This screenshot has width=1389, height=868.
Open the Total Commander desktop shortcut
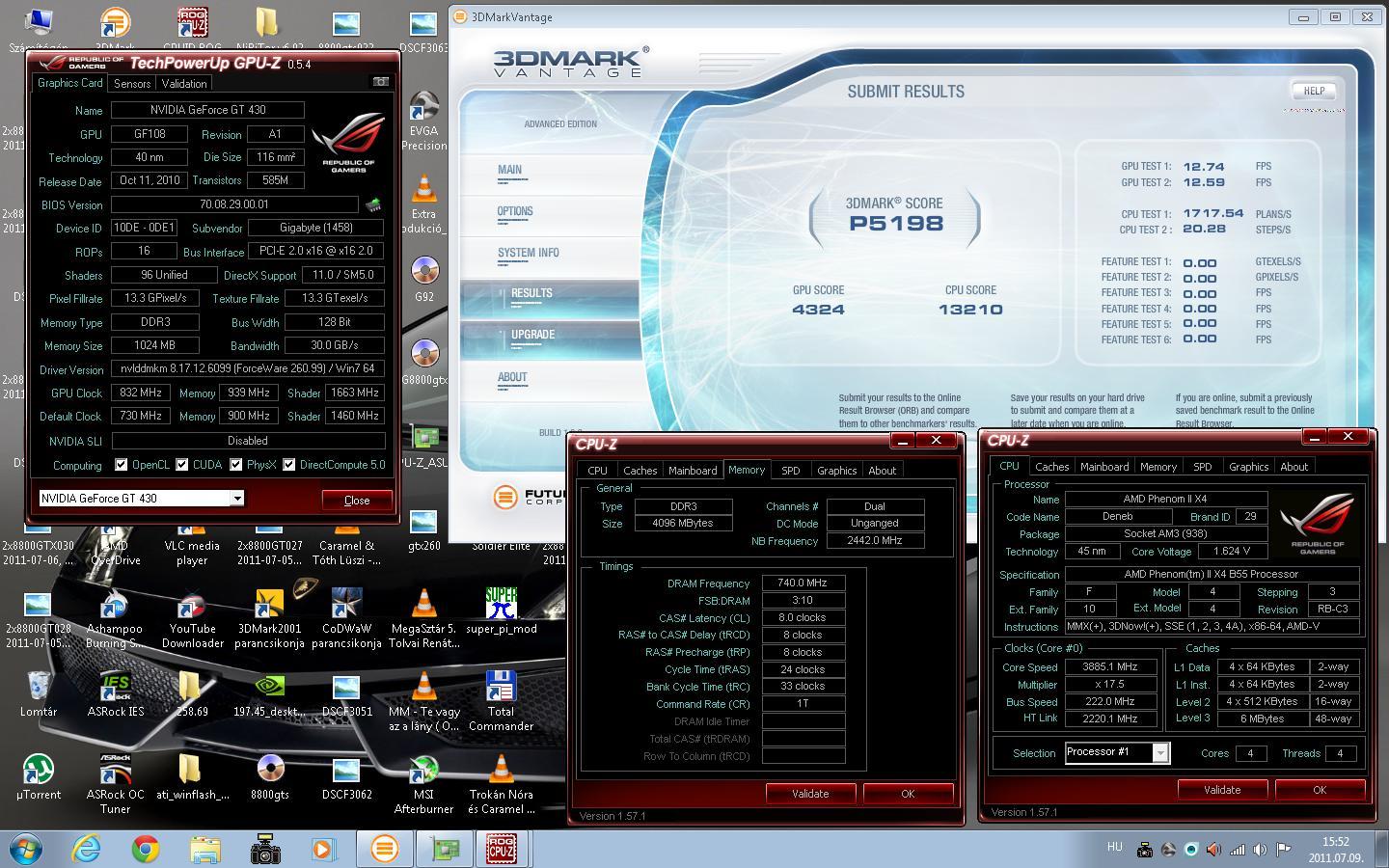coord(501,701)
